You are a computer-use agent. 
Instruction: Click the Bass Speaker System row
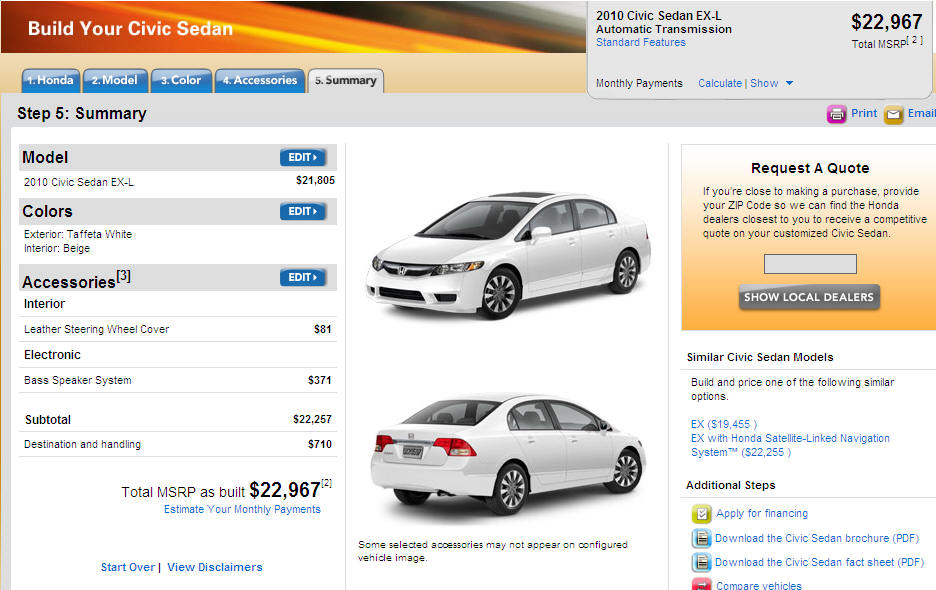(x=178, y=380)
